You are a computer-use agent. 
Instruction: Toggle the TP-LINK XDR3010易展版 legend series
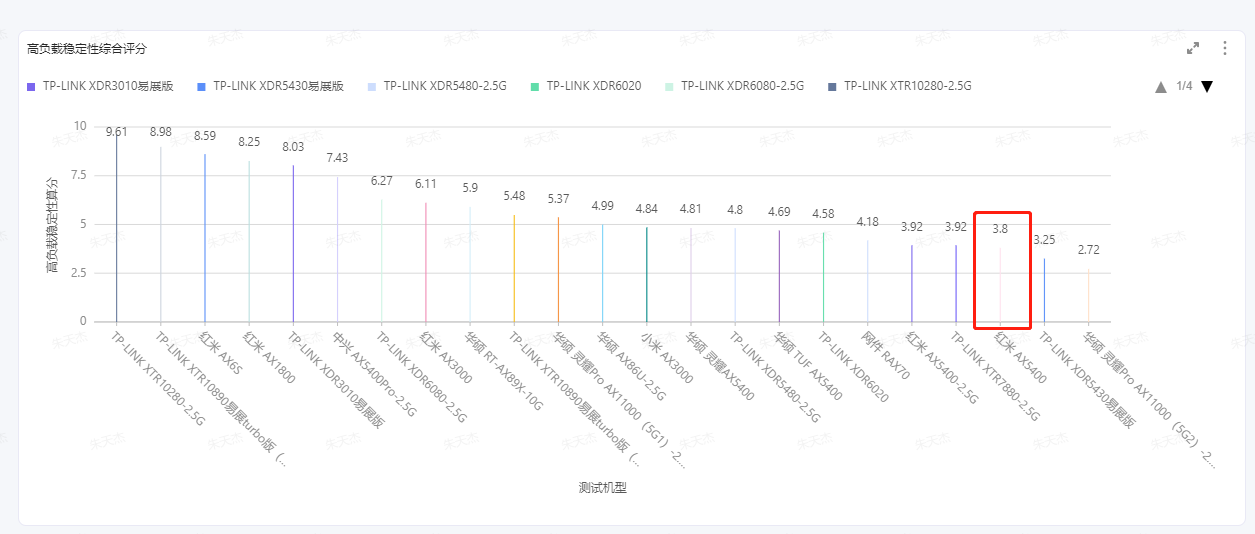point(101,86)
